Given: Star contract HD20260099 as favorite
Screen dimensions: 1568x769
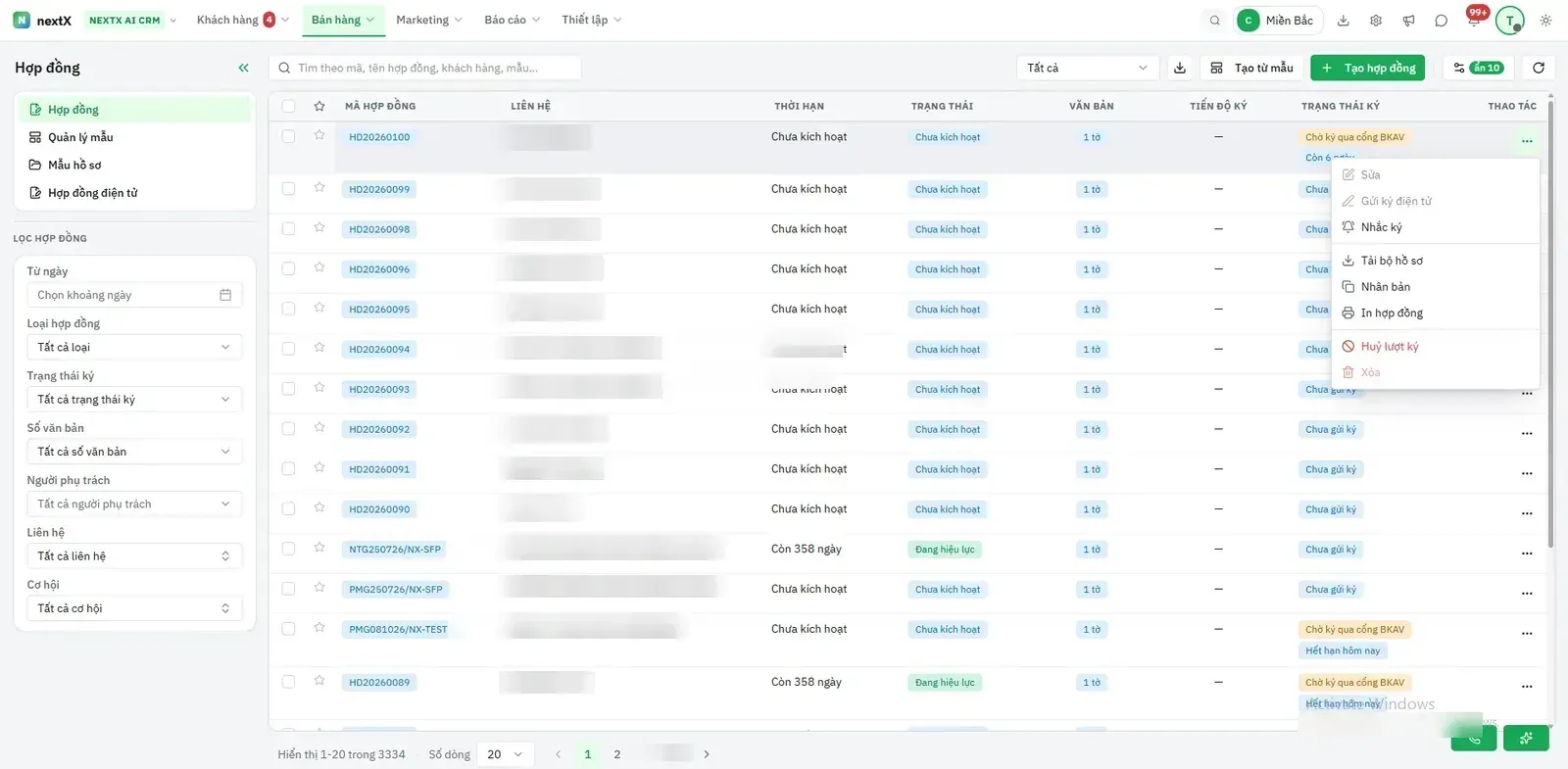Looking at the screenshot, I should (319, 188).
